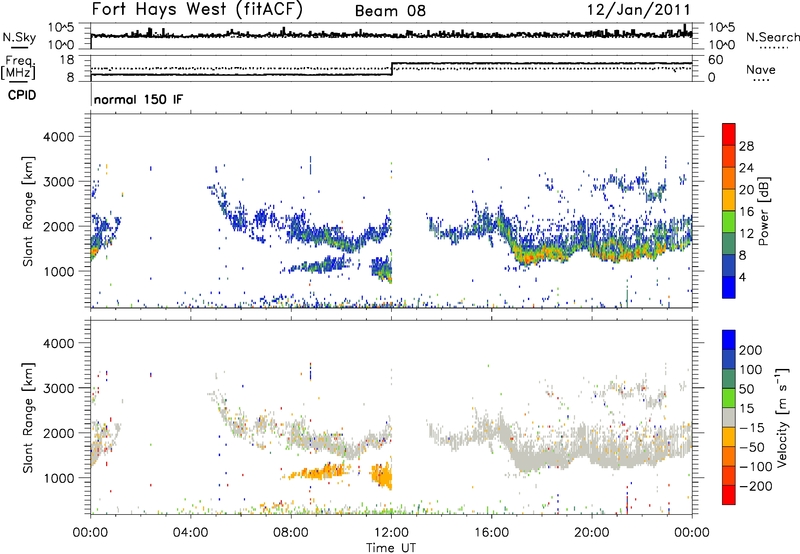
Task: Click the teal 8–12 dB power colorbar segment
Action: coord(729,243)
